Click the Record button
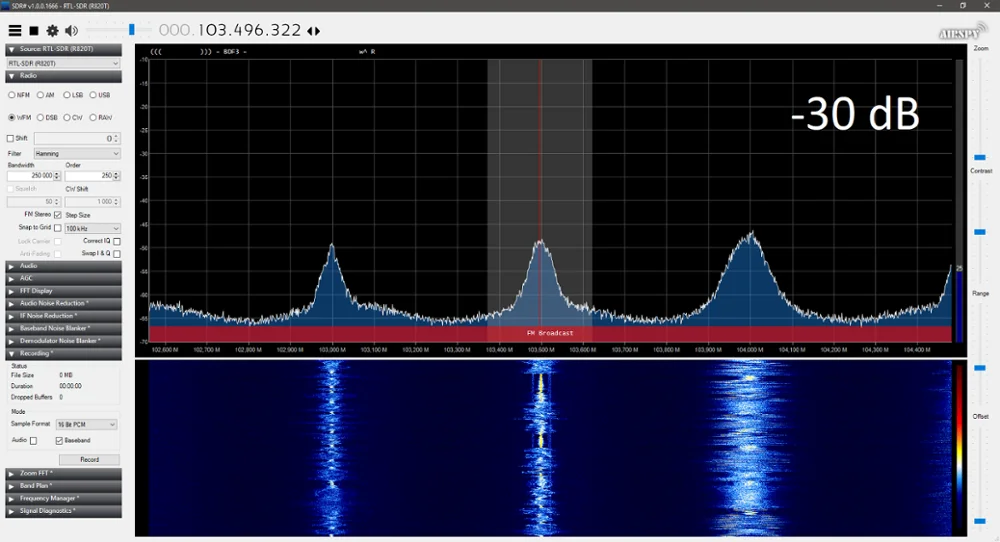Screen dimensions: 1000x542 click(89, 460)
